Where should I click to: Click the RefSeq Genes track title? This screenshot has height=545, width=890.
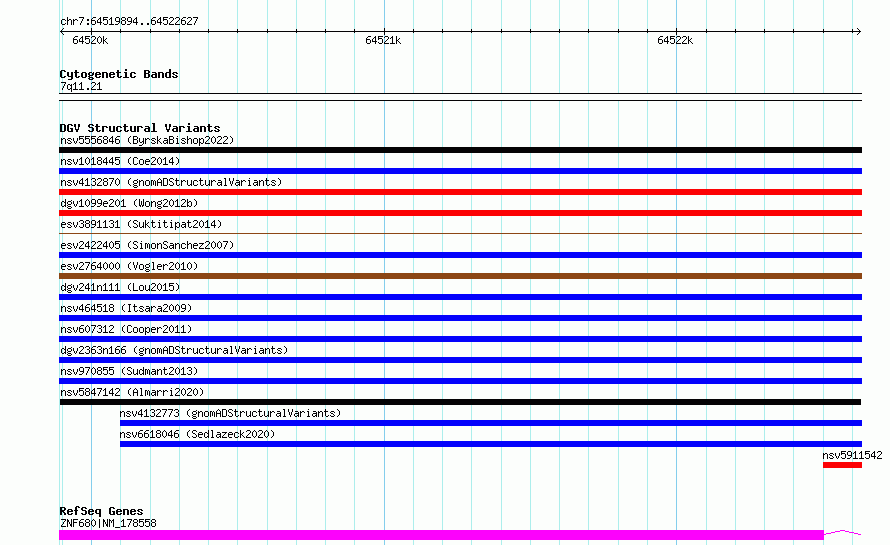tap(101, 512)
